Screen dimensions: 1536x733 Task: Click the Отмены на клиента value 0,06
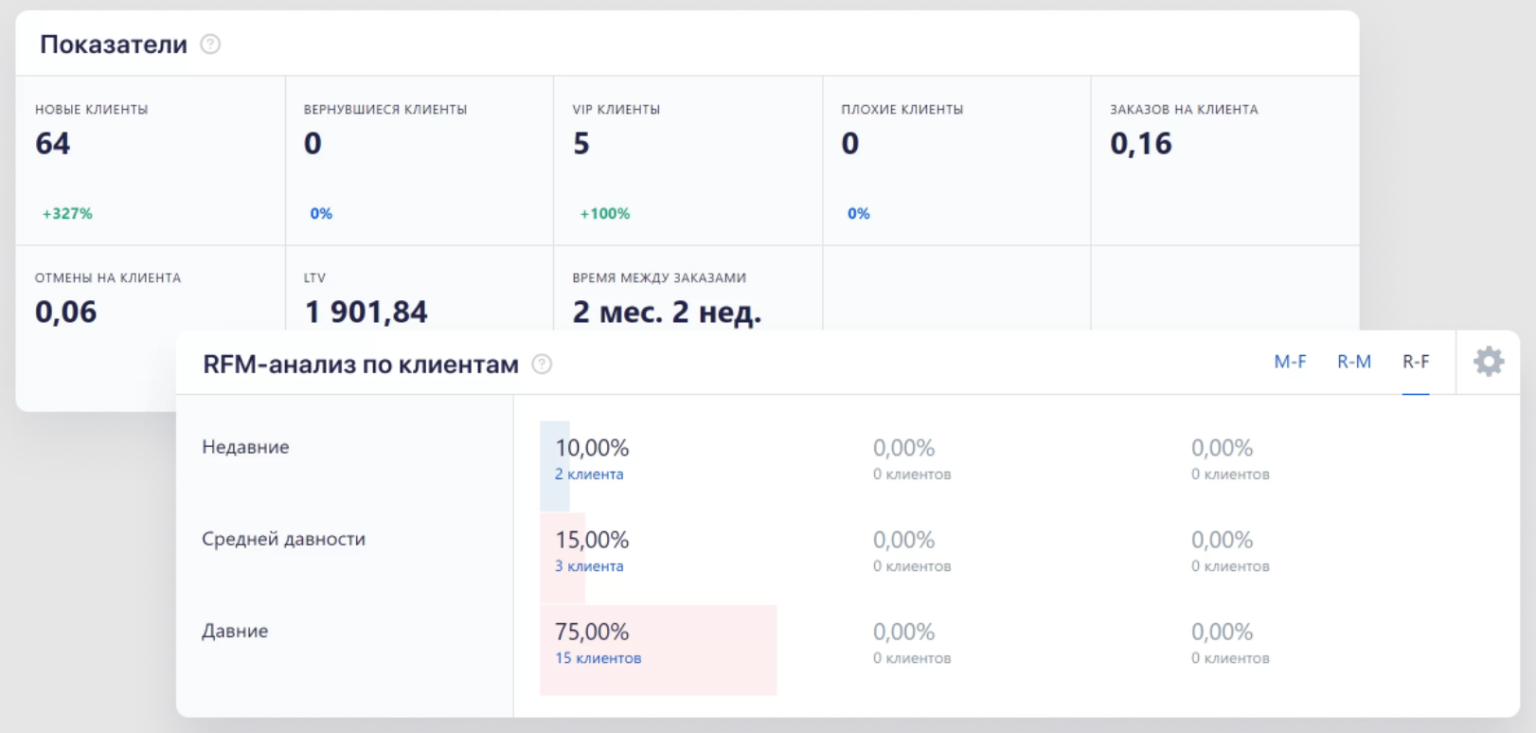pos(66,312)
